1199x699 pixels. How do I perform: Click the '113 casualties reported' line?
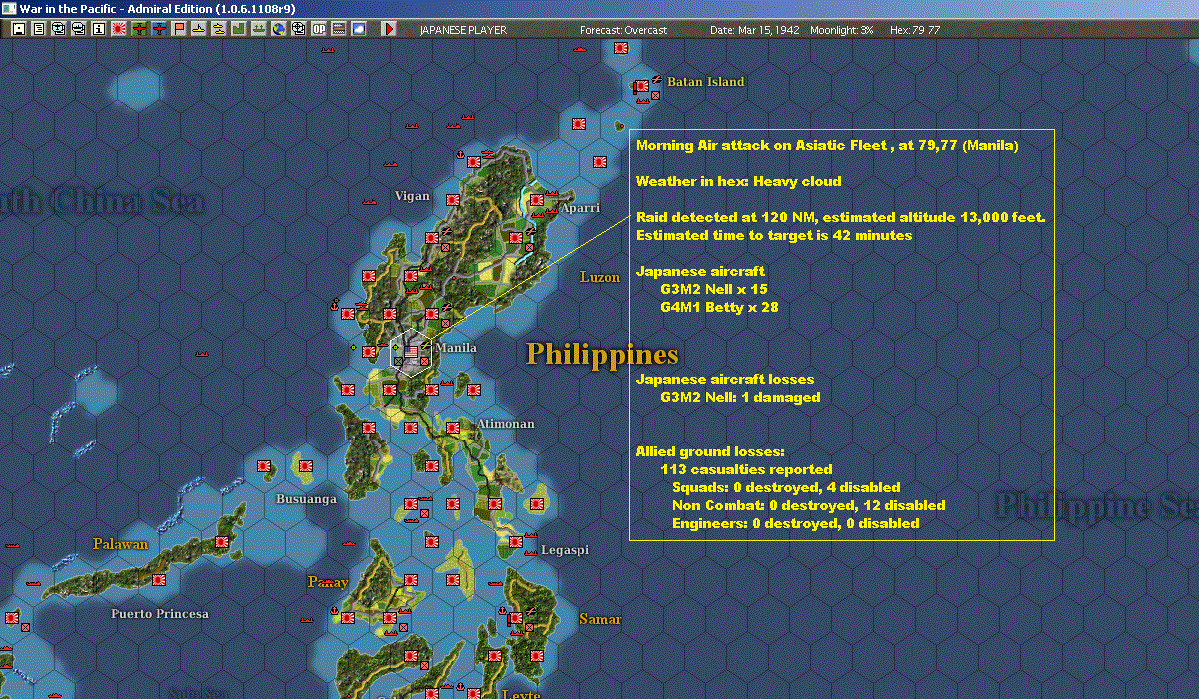tap(746, 470)
